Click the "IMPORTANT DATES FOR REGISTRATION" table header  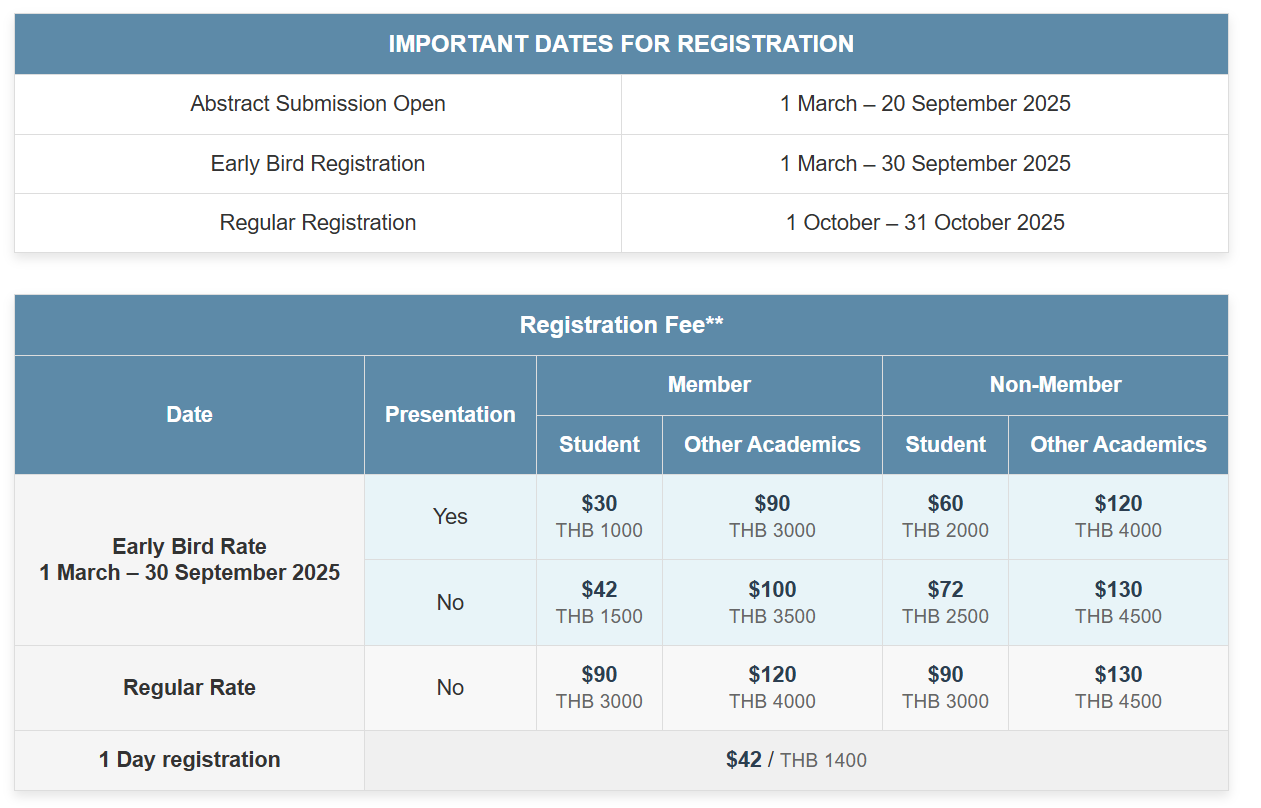(621, 44)
